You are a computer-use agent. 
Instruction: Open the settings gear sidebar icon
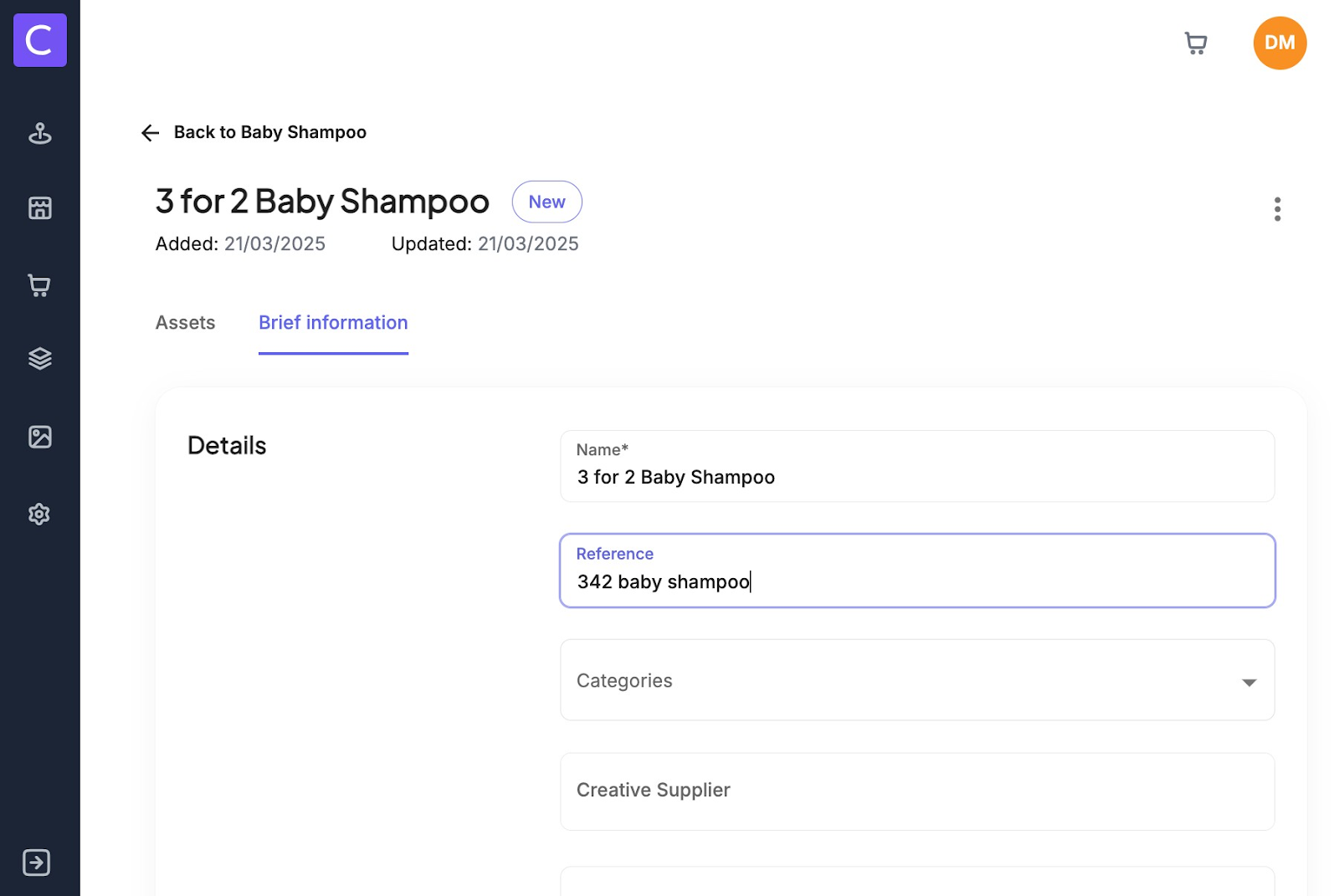(x=39, y=514)
